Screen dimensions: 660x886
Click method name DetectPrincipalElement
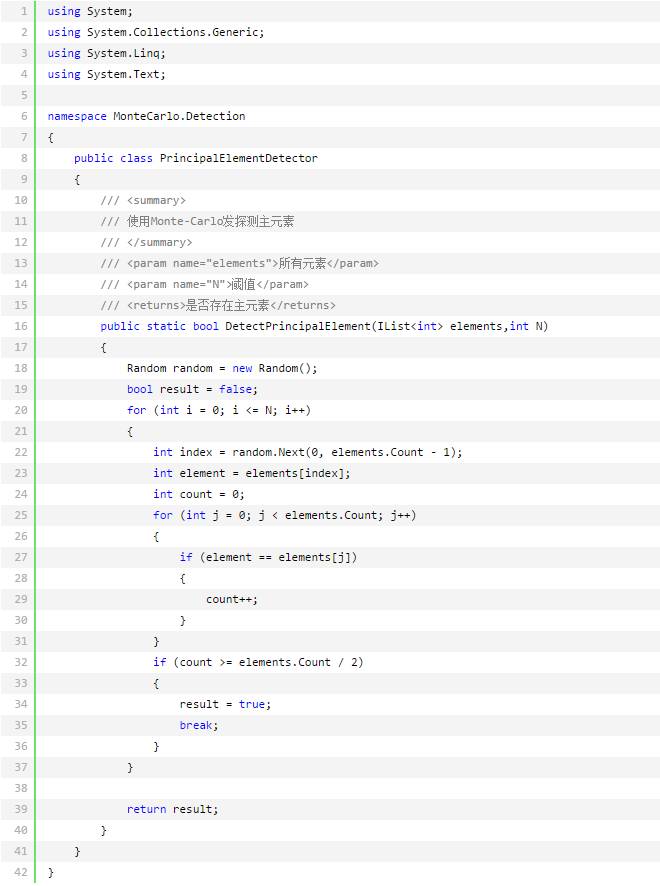(x=297, y=326)
